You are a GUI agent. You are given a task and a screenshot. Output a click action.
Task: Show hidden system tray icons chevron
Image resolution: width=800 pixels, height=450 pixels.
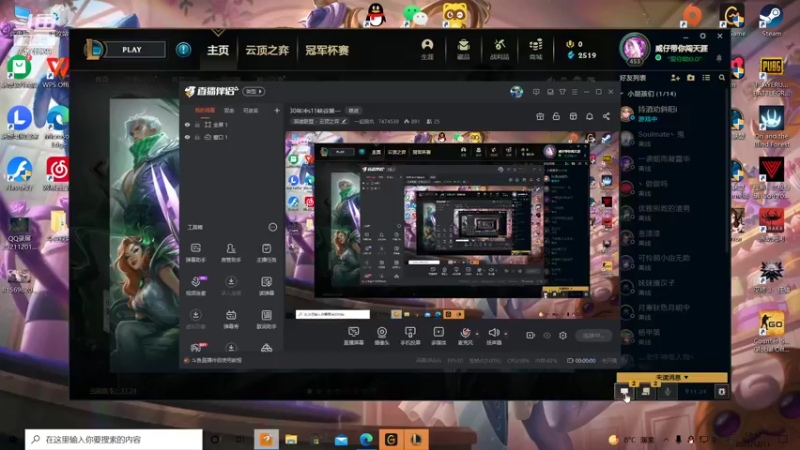pos(666,439)
